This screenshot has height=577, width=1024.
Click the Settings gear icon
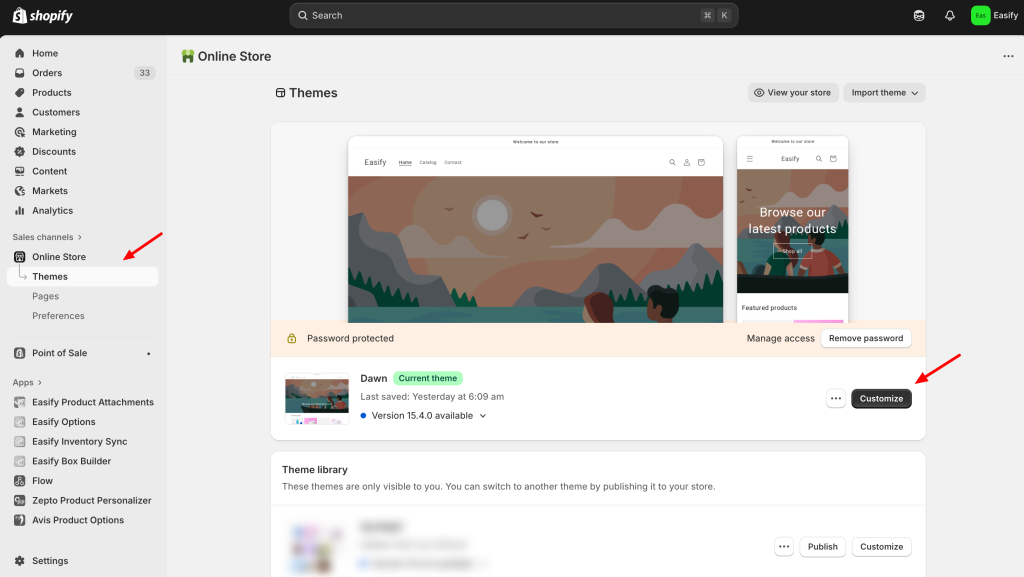tap(20, 561)
